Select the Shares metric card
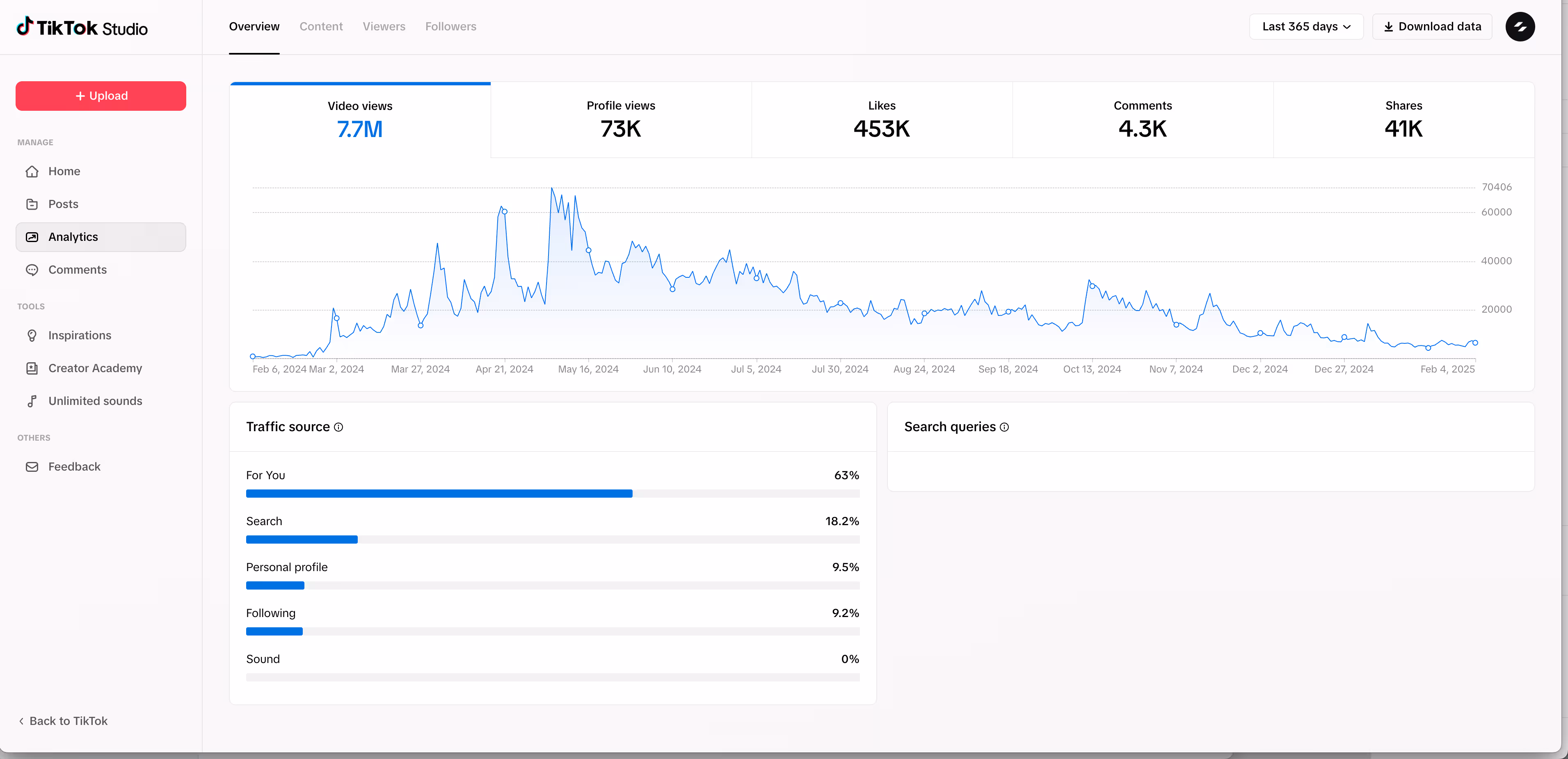This screenshot has width=1568, height=759. point(1403,120)
